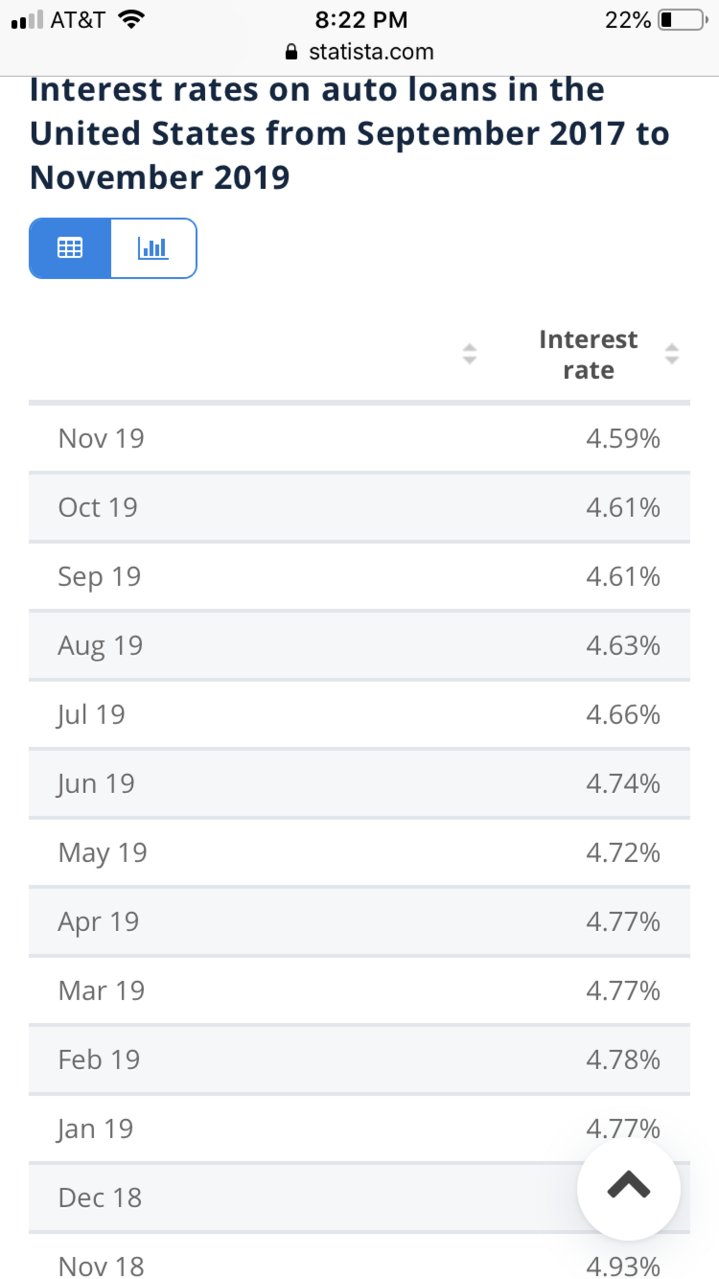Tap the lock icon beside statista.com
719x1279 pixels.
292,52
